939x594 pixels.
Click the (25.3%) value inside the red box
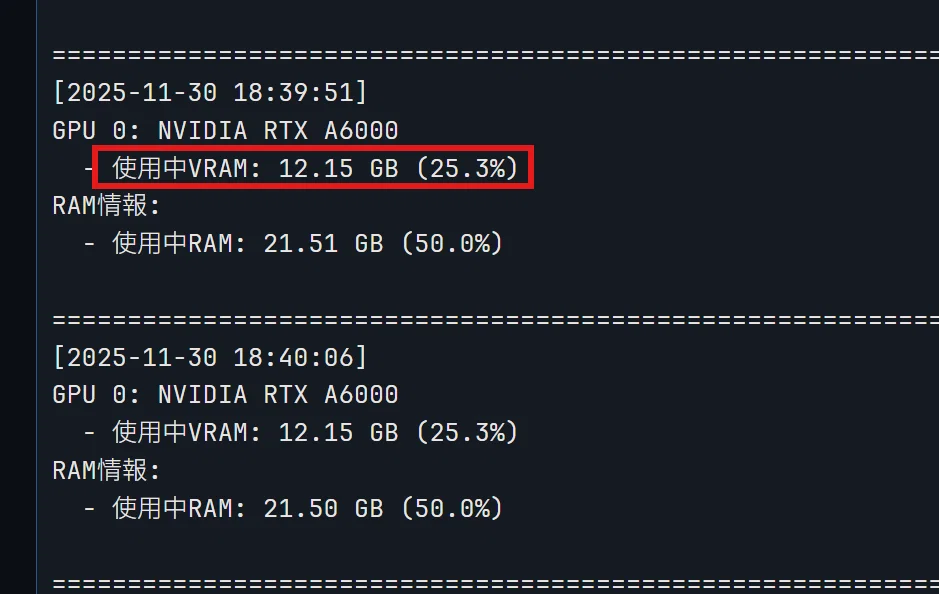tap(467, 168)
